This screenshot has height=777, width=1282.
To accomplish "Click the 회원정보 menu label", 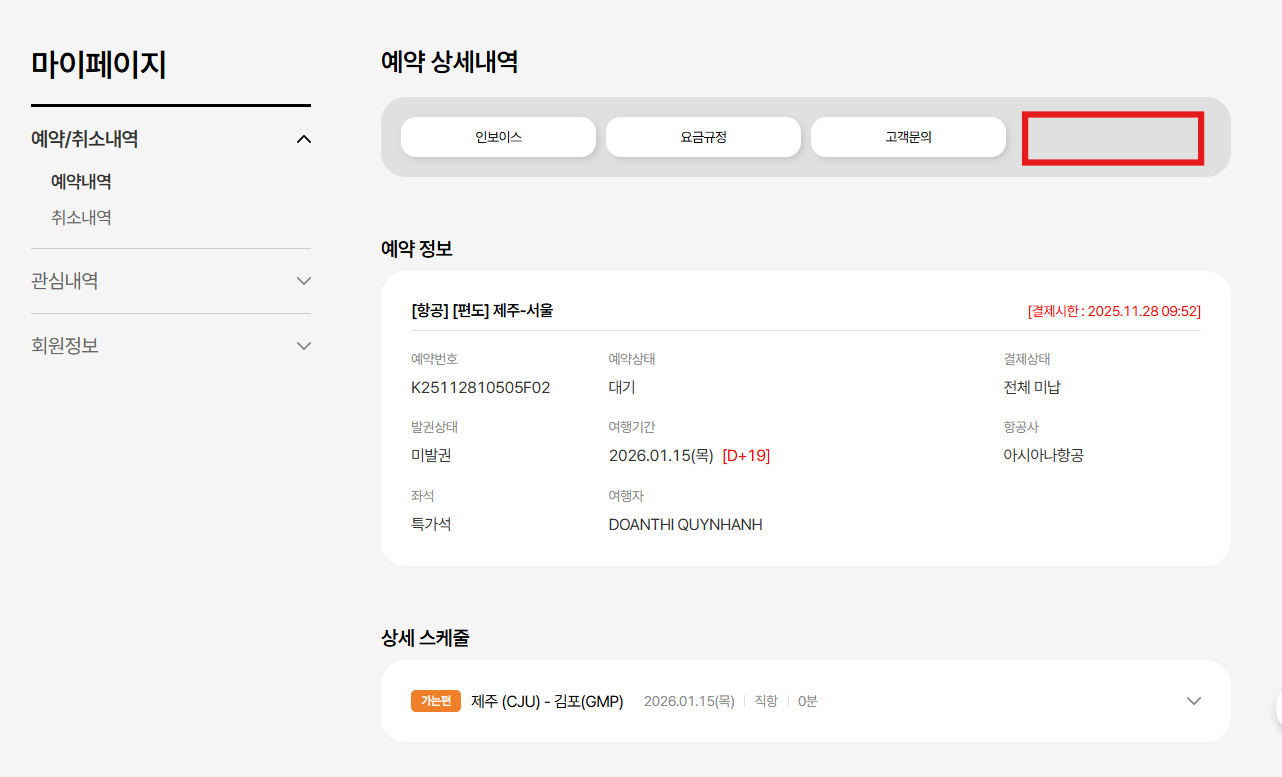I will (x=65, y=346).
